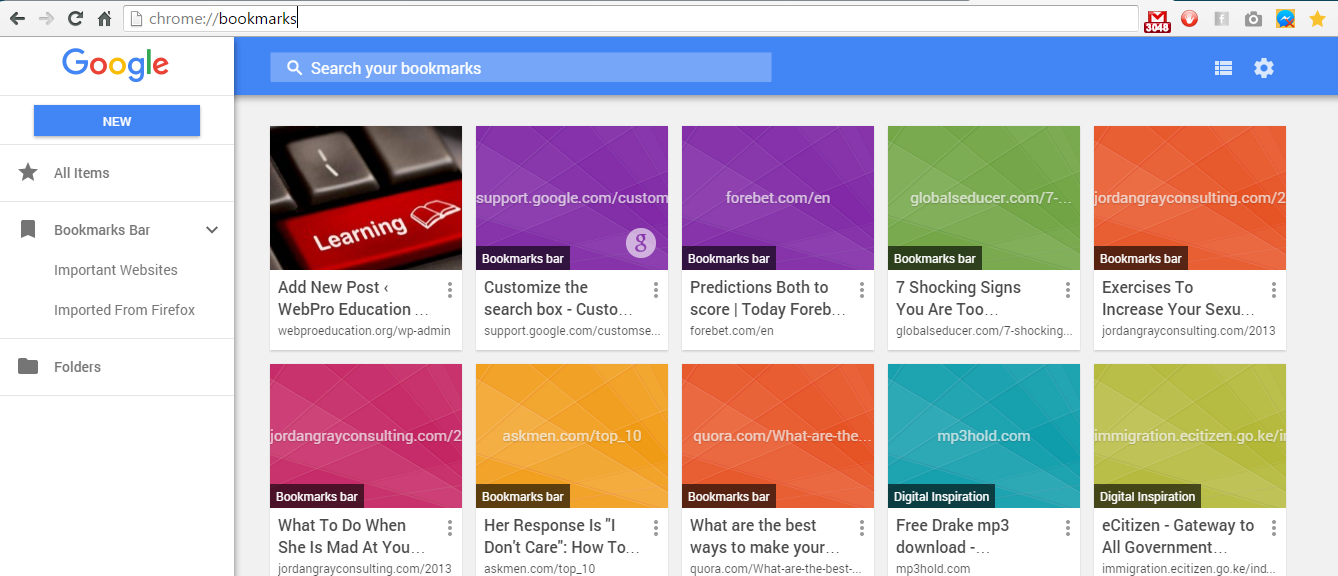Image resolution: width=1338 pixels, height=576 pixels.
Task: Click the camera screenshot extension icon
Action: (x=1253, y=19)
